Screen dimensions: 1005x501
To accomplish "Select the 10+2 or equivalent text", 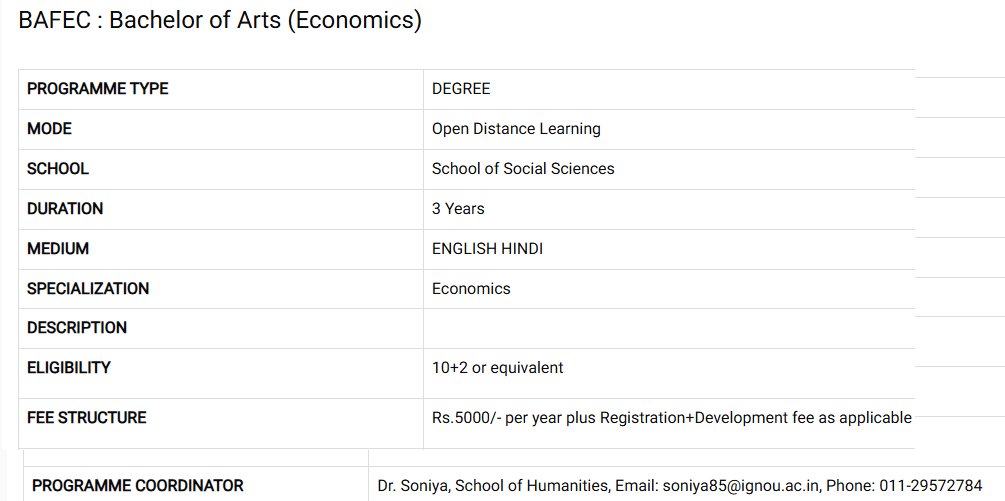I will 497,368.
